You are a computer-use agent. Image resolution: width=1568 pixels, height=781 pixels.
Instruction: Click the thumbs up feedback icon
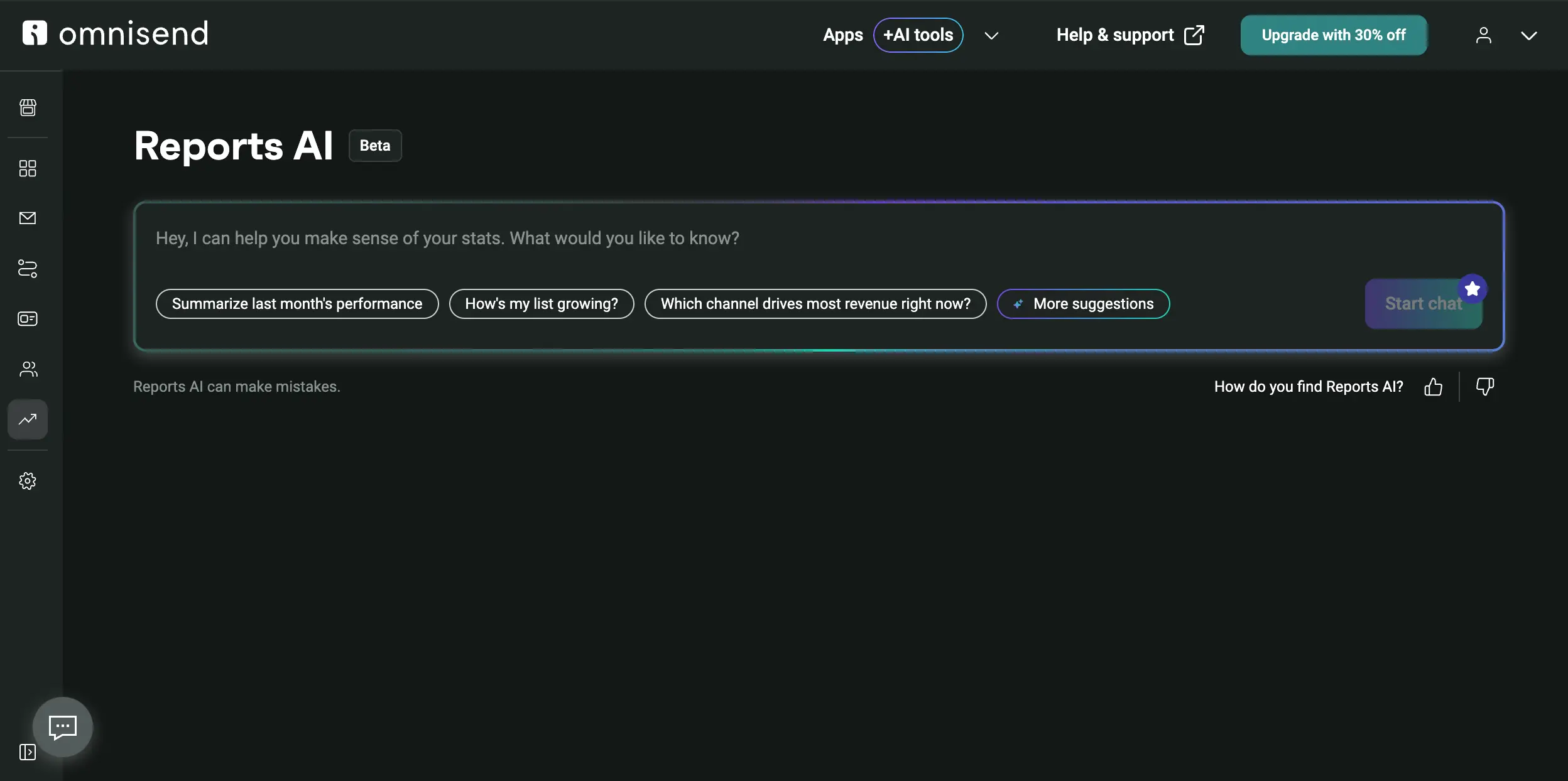click(x=1433, y=387)
